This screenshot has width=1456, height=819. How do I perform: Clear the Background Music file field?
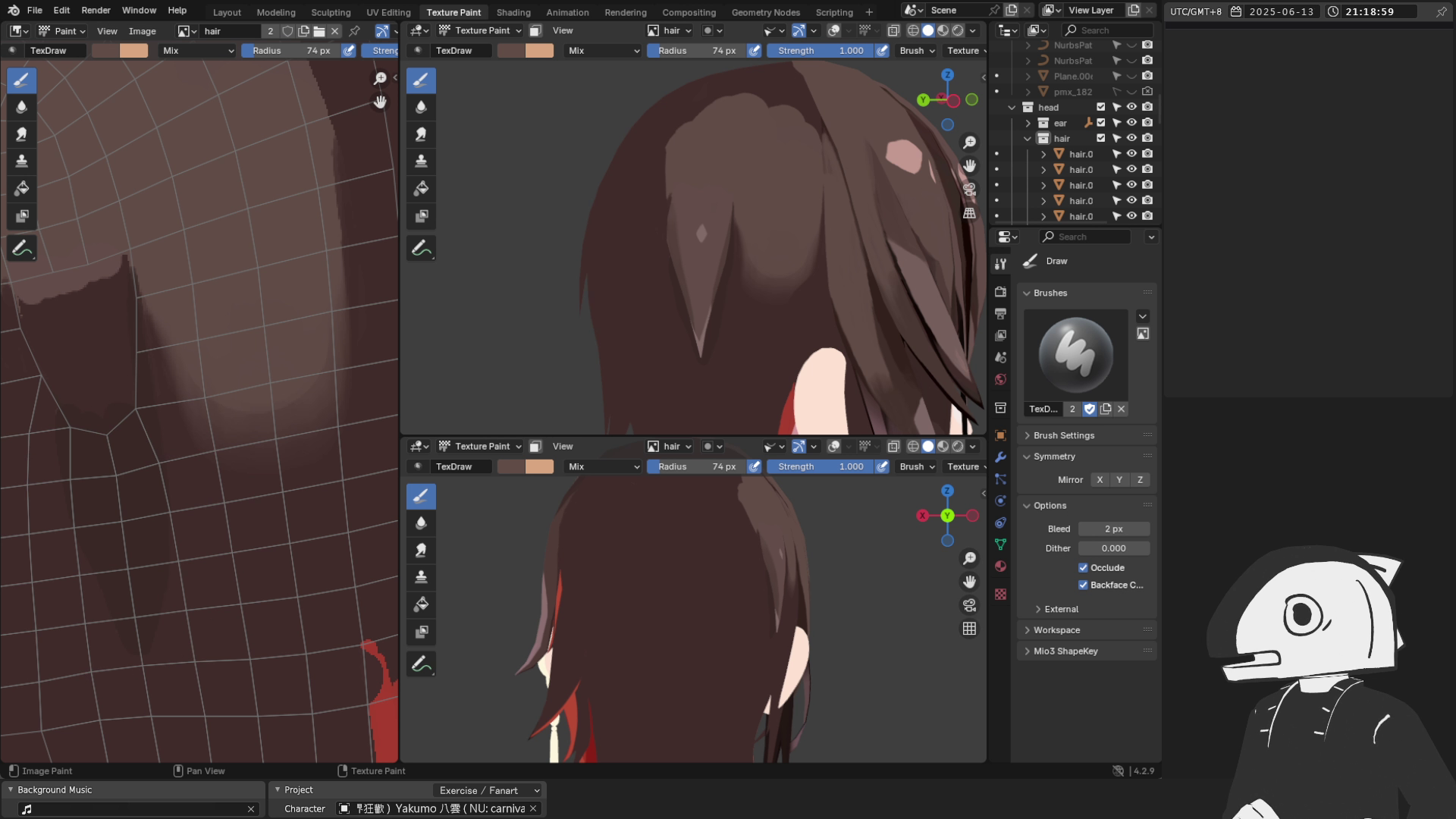(x=251, y=809)
